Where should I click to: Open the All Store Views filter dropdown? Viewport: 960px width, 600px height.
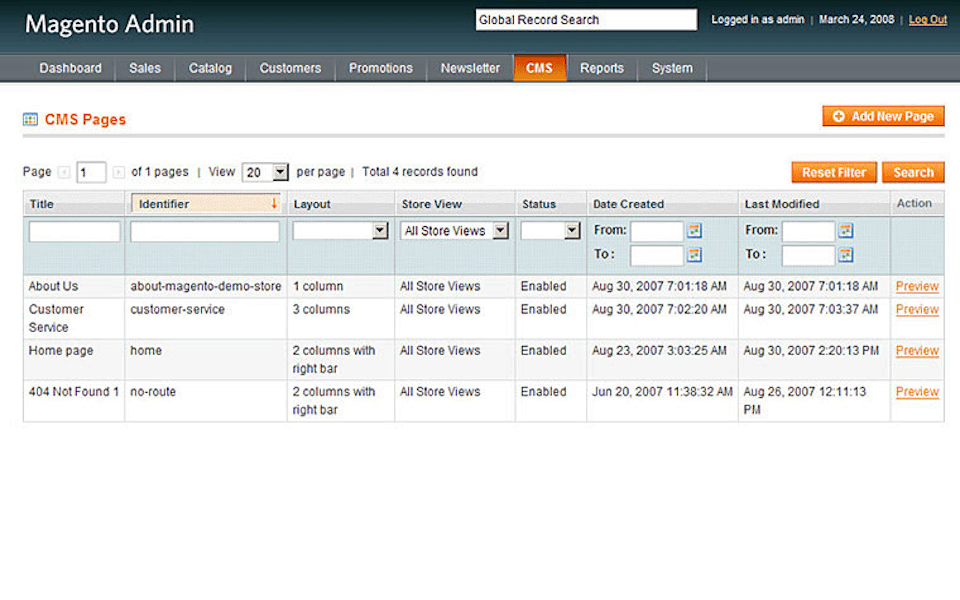click(x=454, y=231)
